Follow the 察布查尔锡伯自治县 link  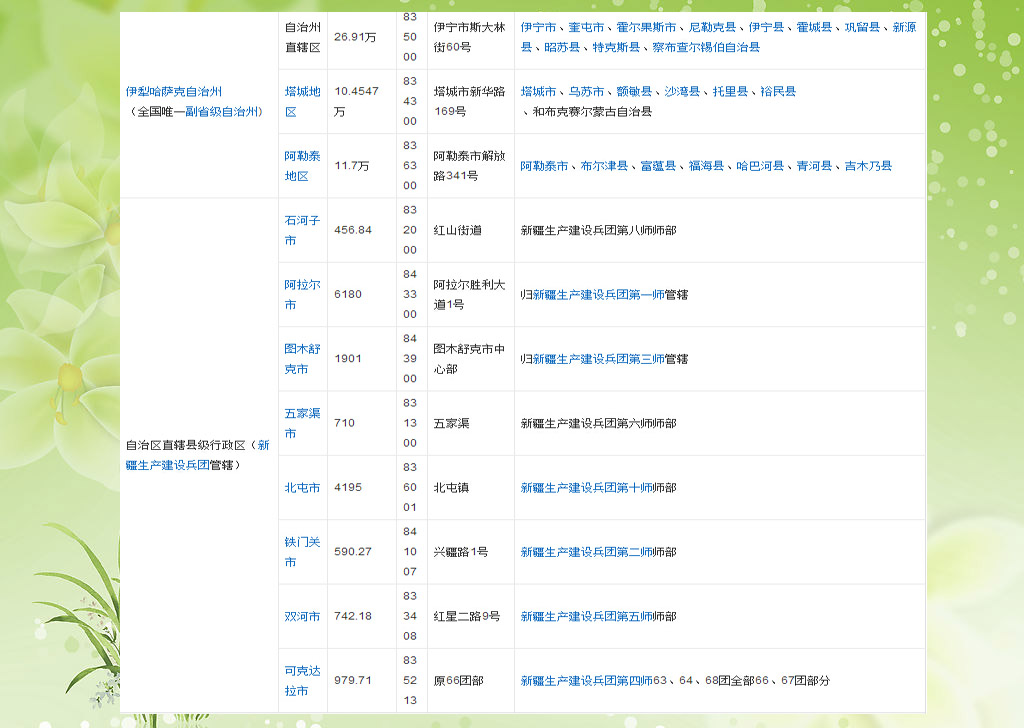click(x=706, y=48)
